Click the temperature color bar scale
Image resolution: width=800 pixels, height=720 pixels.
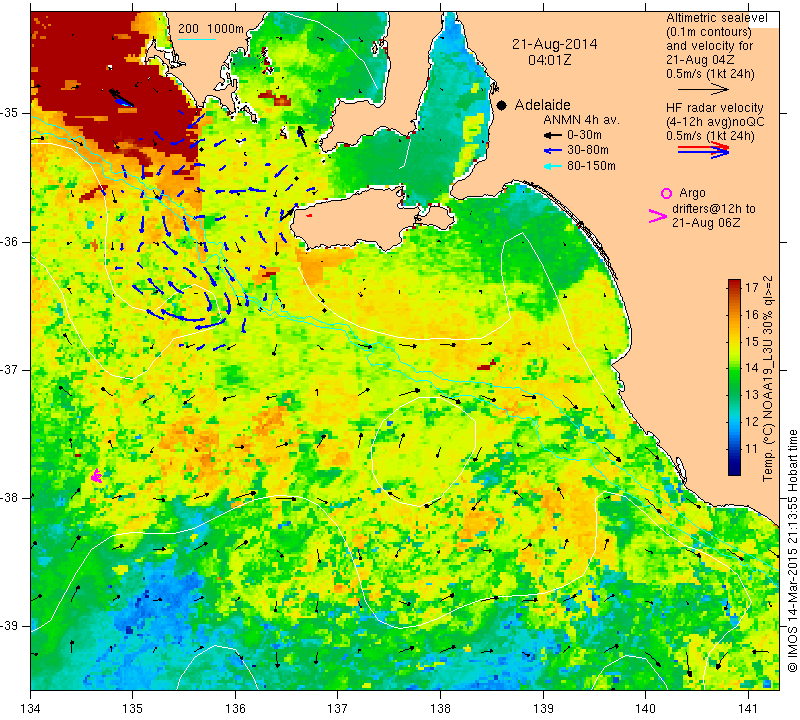(734, 377)
